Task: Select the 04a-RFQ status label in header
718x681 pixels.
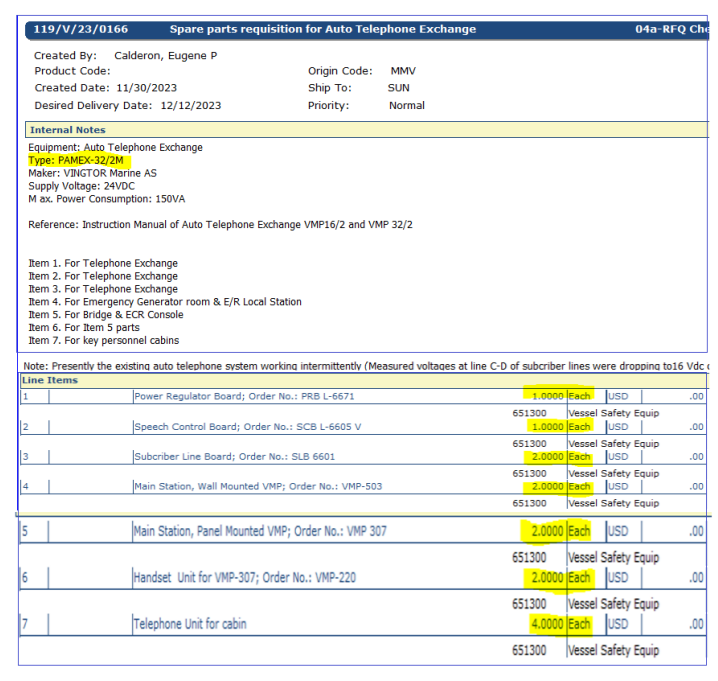Action: click(672, 30)
